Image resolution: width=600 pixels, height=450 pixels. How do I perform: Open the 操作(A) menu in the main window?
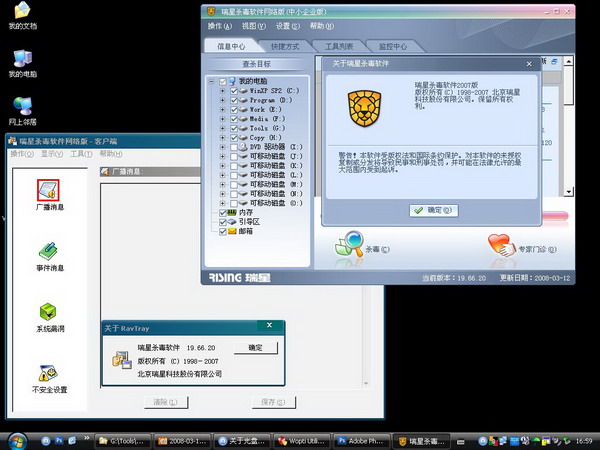[220, 26]
